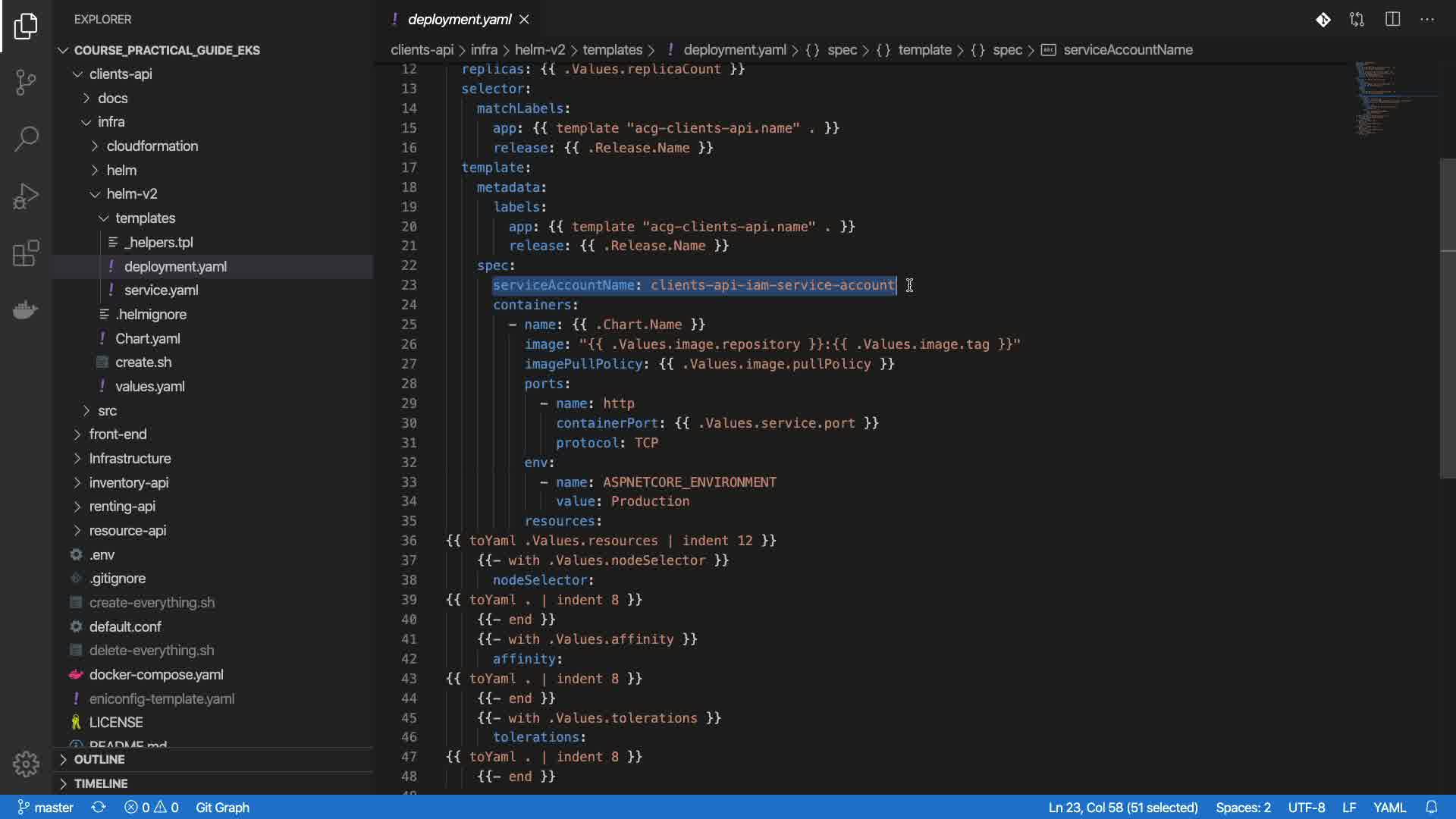The image size is (1456, 819).
Task: Open the editor more actions menu
Action: 1427,20
